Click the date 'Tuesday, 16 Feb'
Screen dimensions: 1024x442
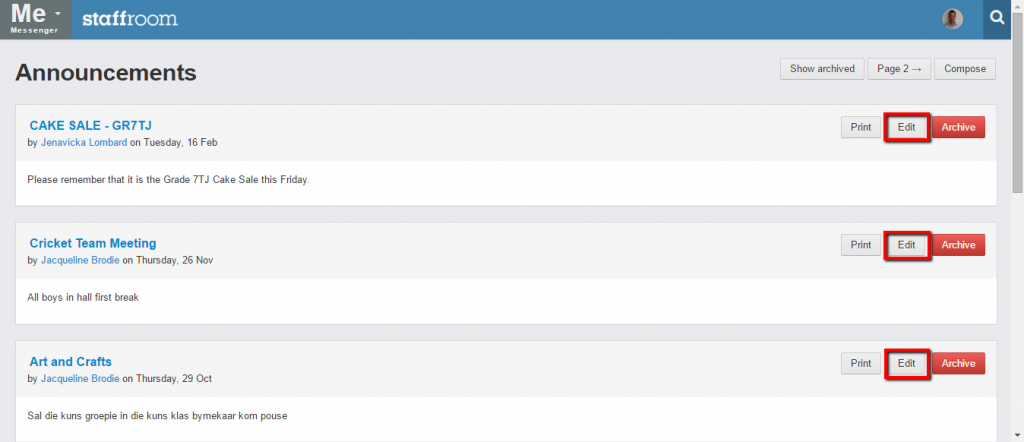pyautogui.click(x=180, y=142)
